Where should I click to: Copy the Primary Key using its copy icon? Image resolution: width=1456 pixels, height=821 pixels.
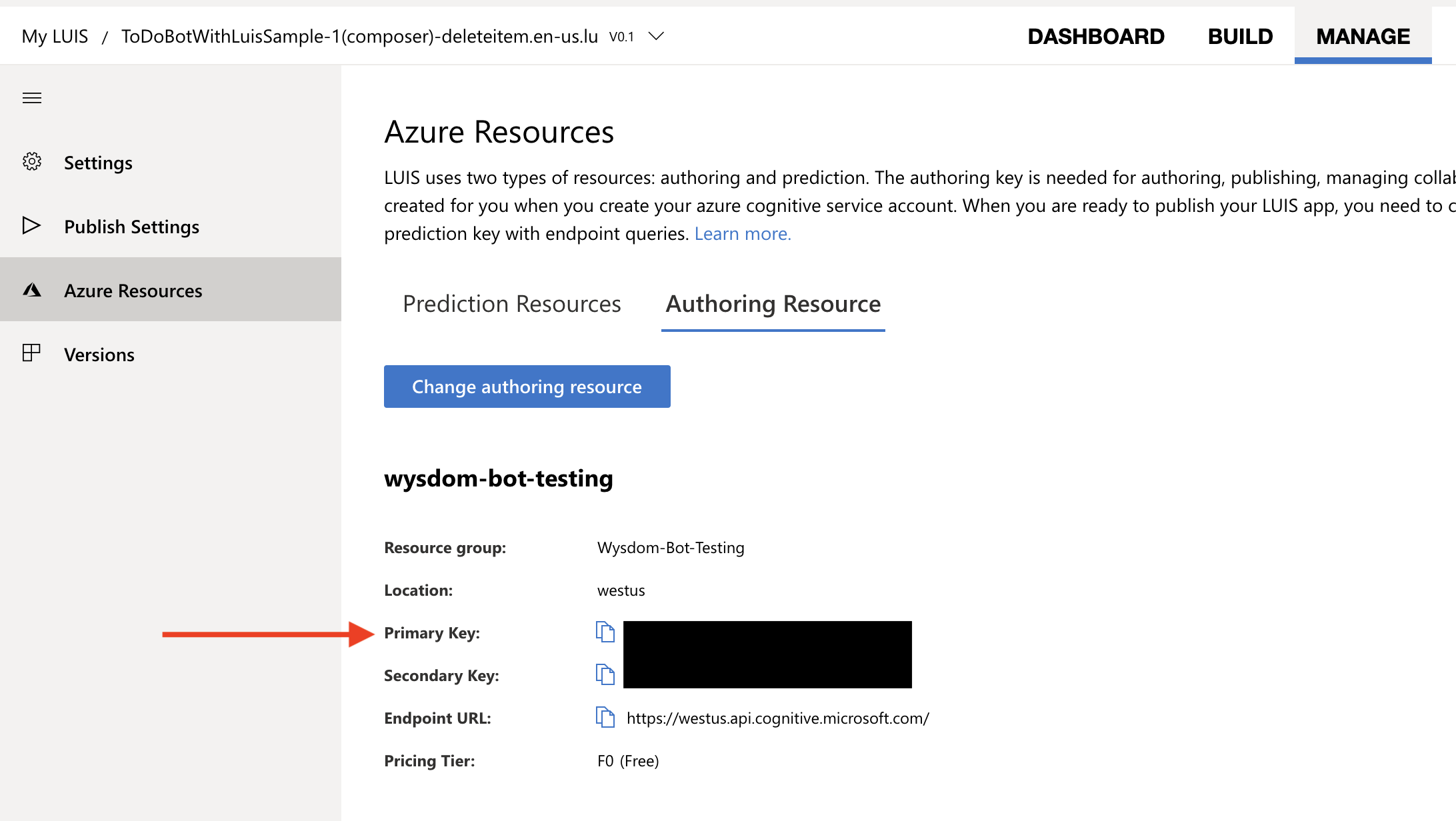(605, 632)
